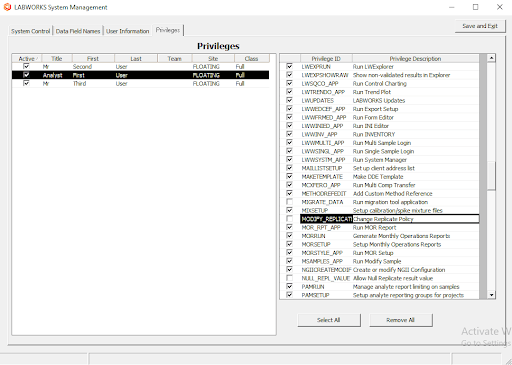The width and height of the screenshot is (512, 365).
Task: Click the Save and Exit button
Action: pyautogui.click(x=480, y=26)
